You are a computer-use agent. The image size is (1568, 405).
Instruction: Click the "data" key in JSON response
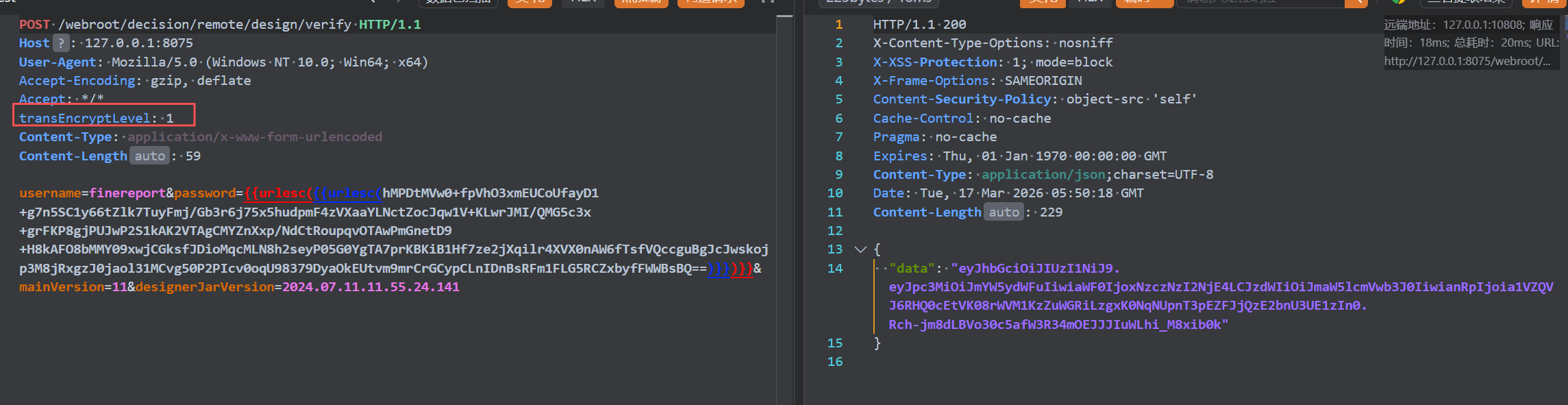[x=912, y=269]
